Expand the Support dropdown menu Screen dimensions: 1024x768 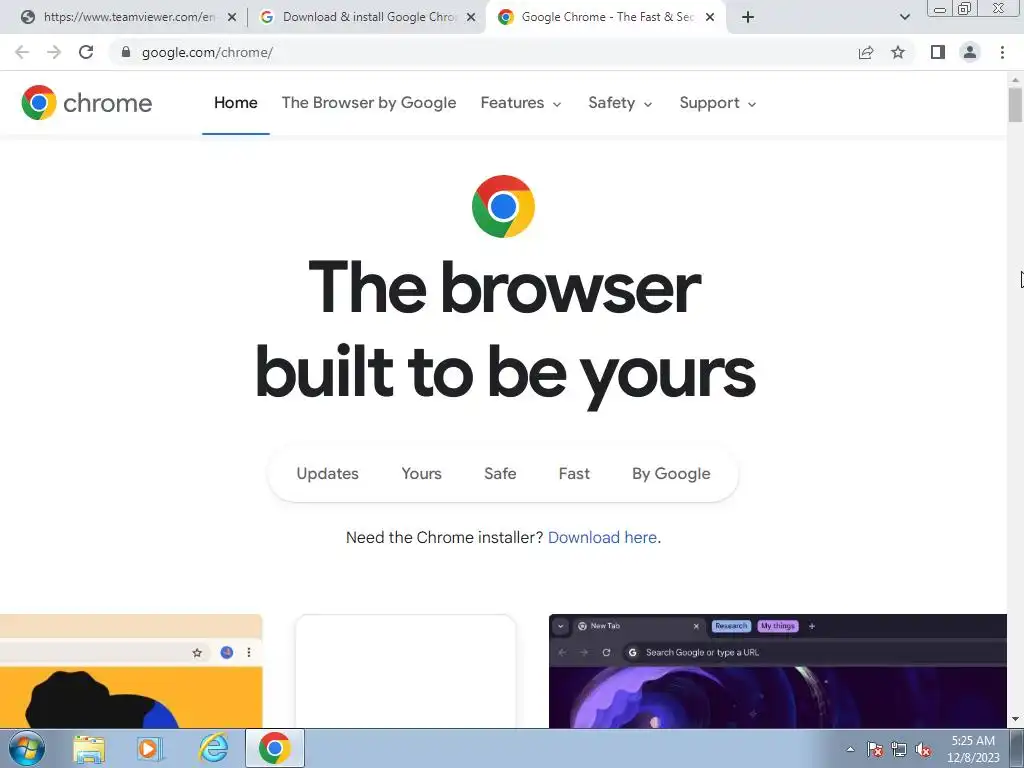[717, 103]
